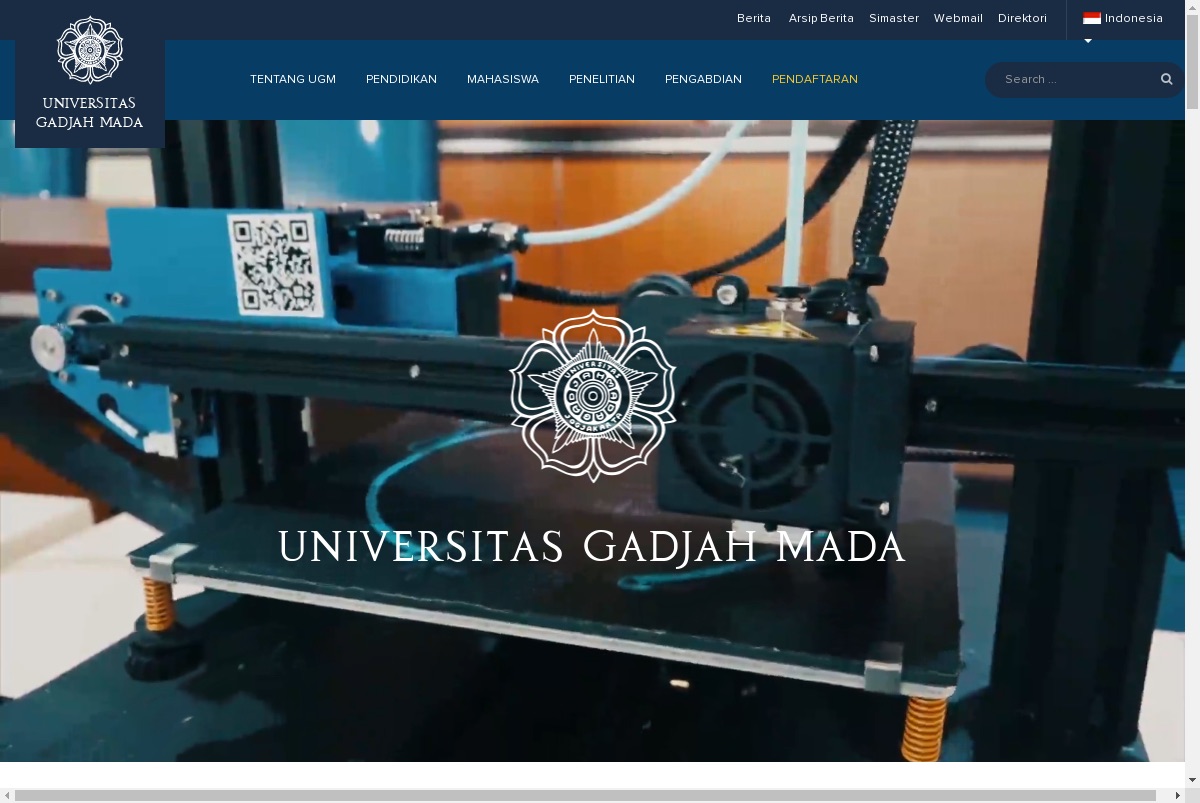
Task: Click the search magnifier icon
Action: click(1166, 79)
